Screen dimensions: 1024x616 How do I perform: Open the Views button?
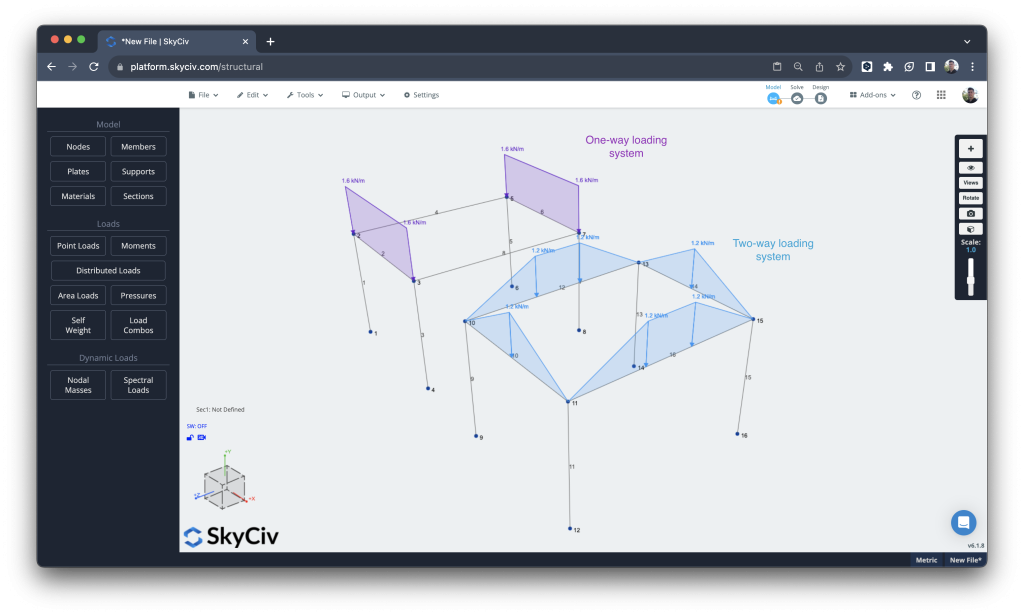[x=970, y=183]
